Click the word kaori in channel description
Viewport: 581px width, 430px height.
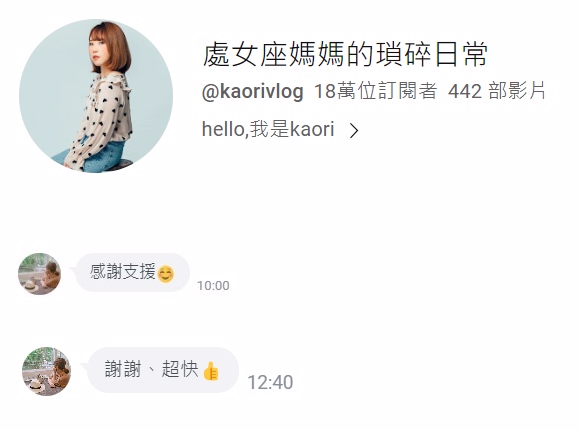(x=312, y=129)
